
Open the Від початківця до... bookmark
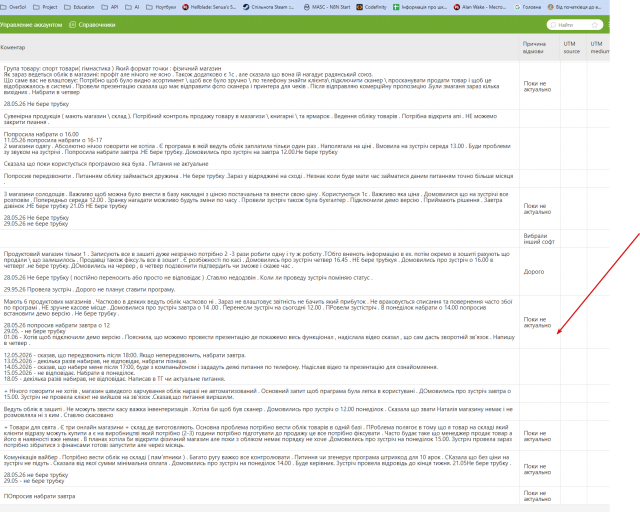coord(574,7)
